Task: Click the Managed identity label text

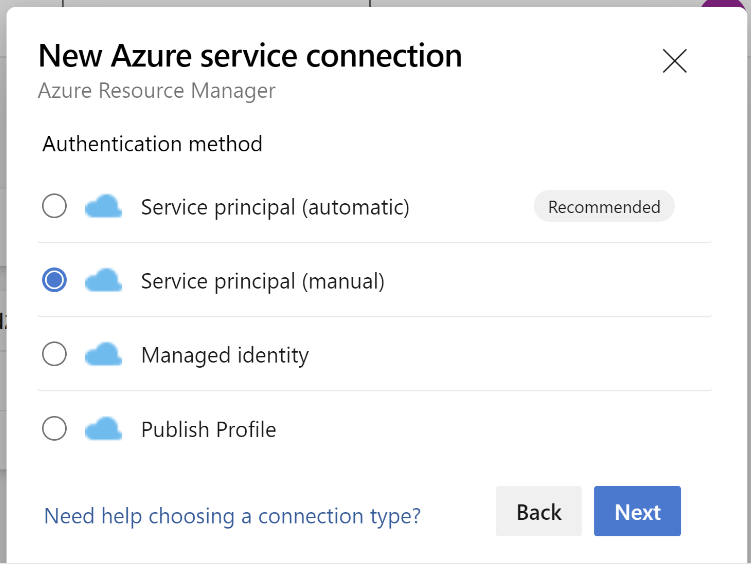Action: (225, 356)
